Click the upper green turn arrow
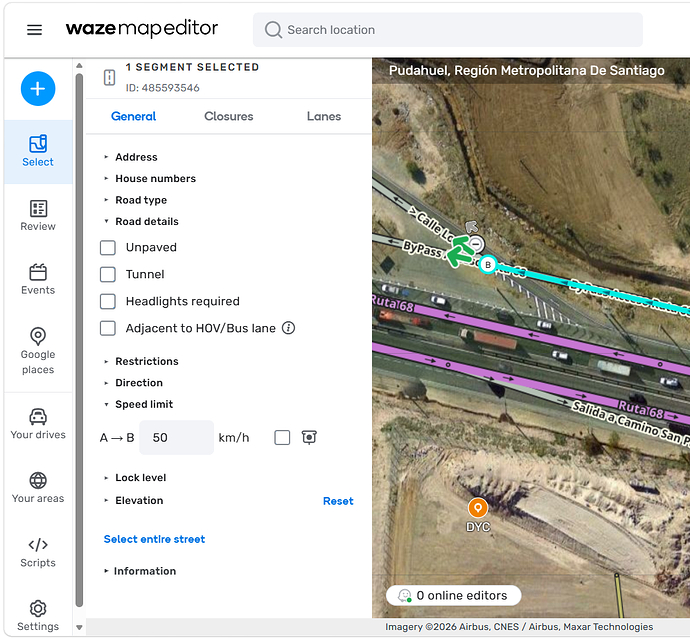Screen dimensions: 690x639 [x=460, y=242]
